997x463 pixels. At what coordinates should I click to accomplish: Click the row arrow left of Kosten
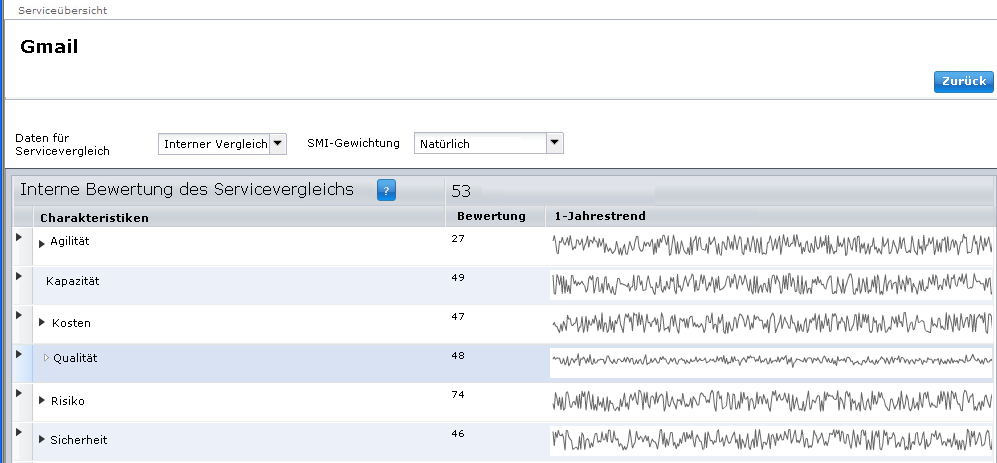[19, 315]
